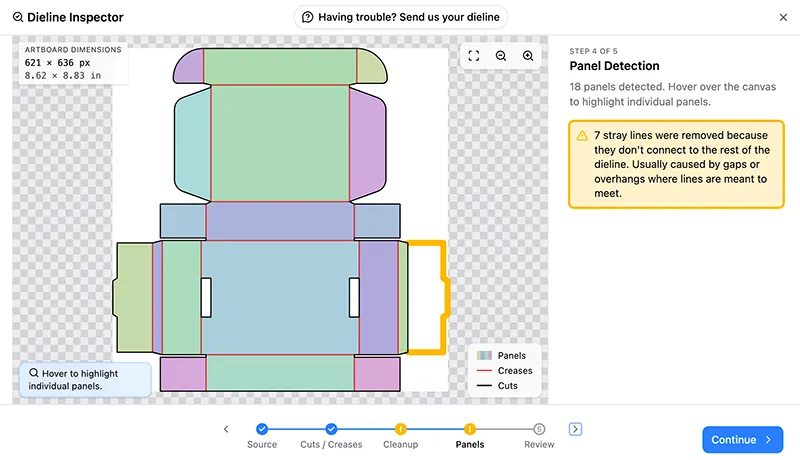Close the Dieline Inspector dialog
800x460 pixels.
(x=783, y=17)
